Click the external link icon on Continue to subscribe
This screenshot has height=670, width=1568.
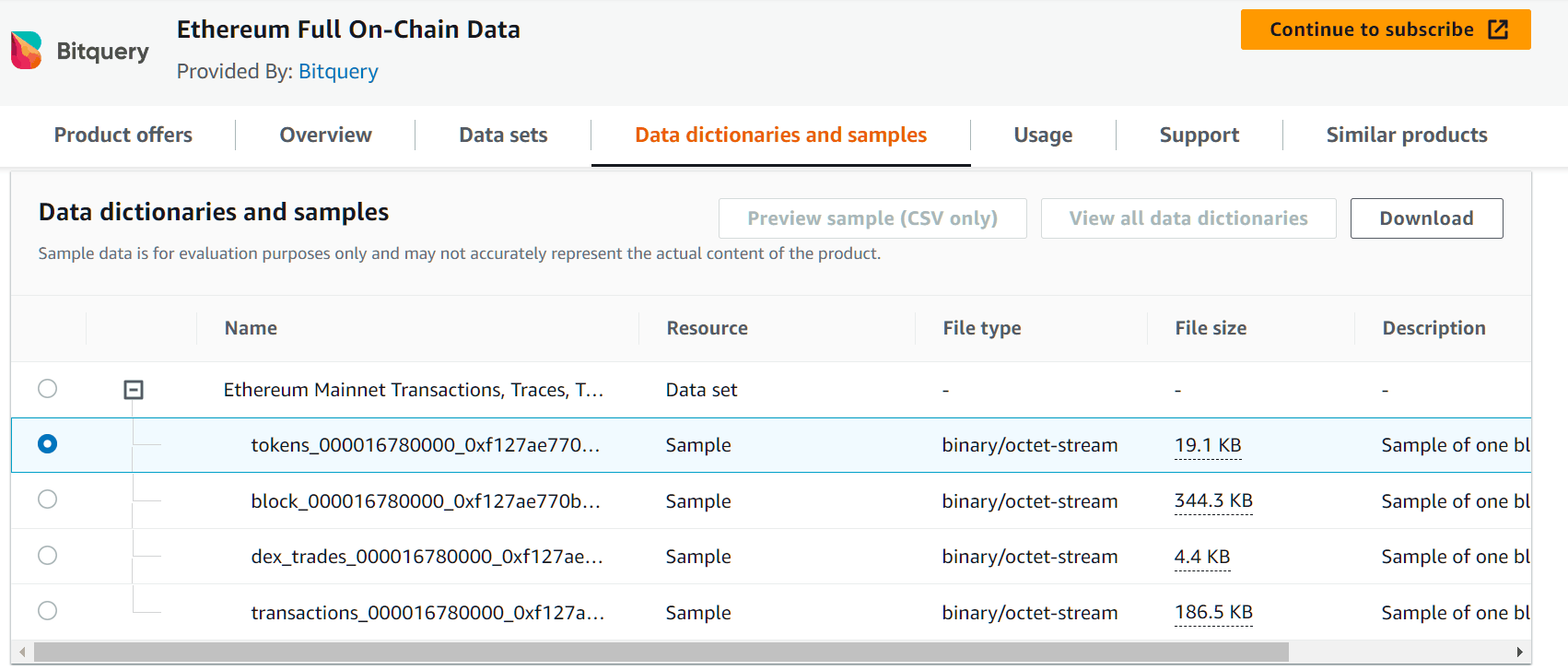point(1498,29)
